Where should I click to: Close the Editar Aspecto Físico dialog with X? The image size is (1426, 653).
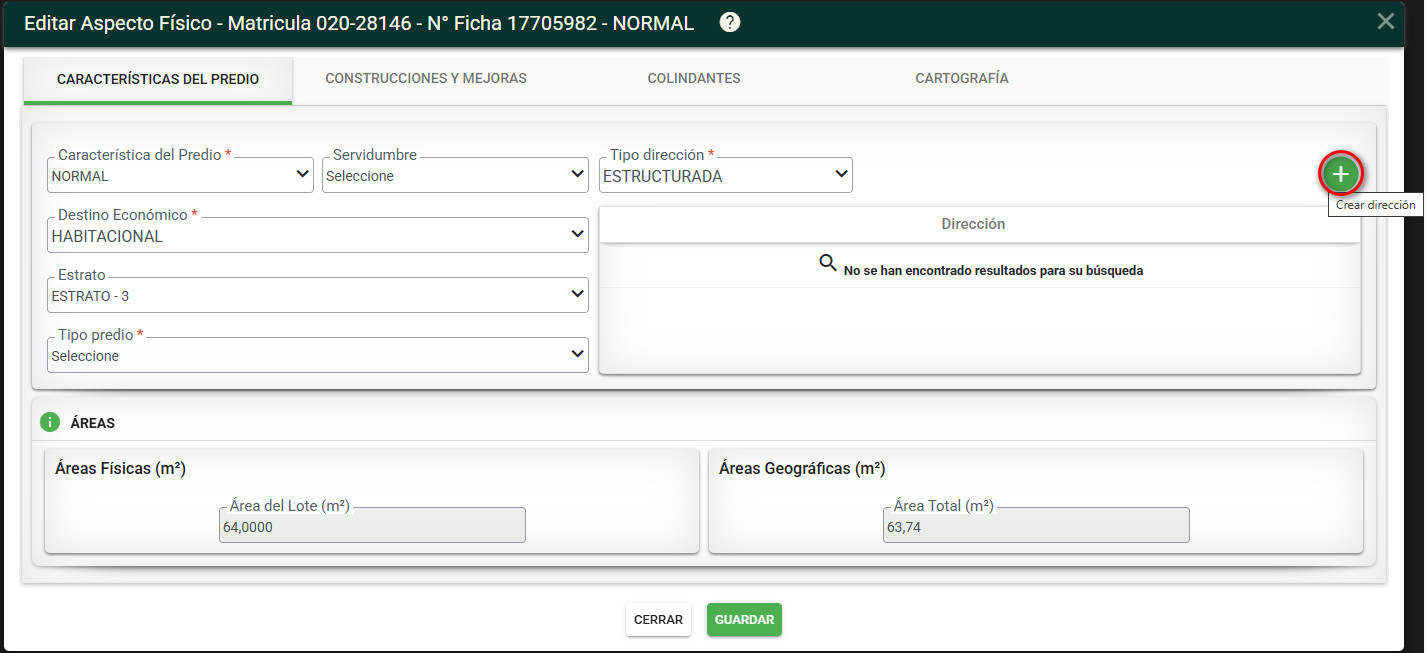coord(1385,21)
